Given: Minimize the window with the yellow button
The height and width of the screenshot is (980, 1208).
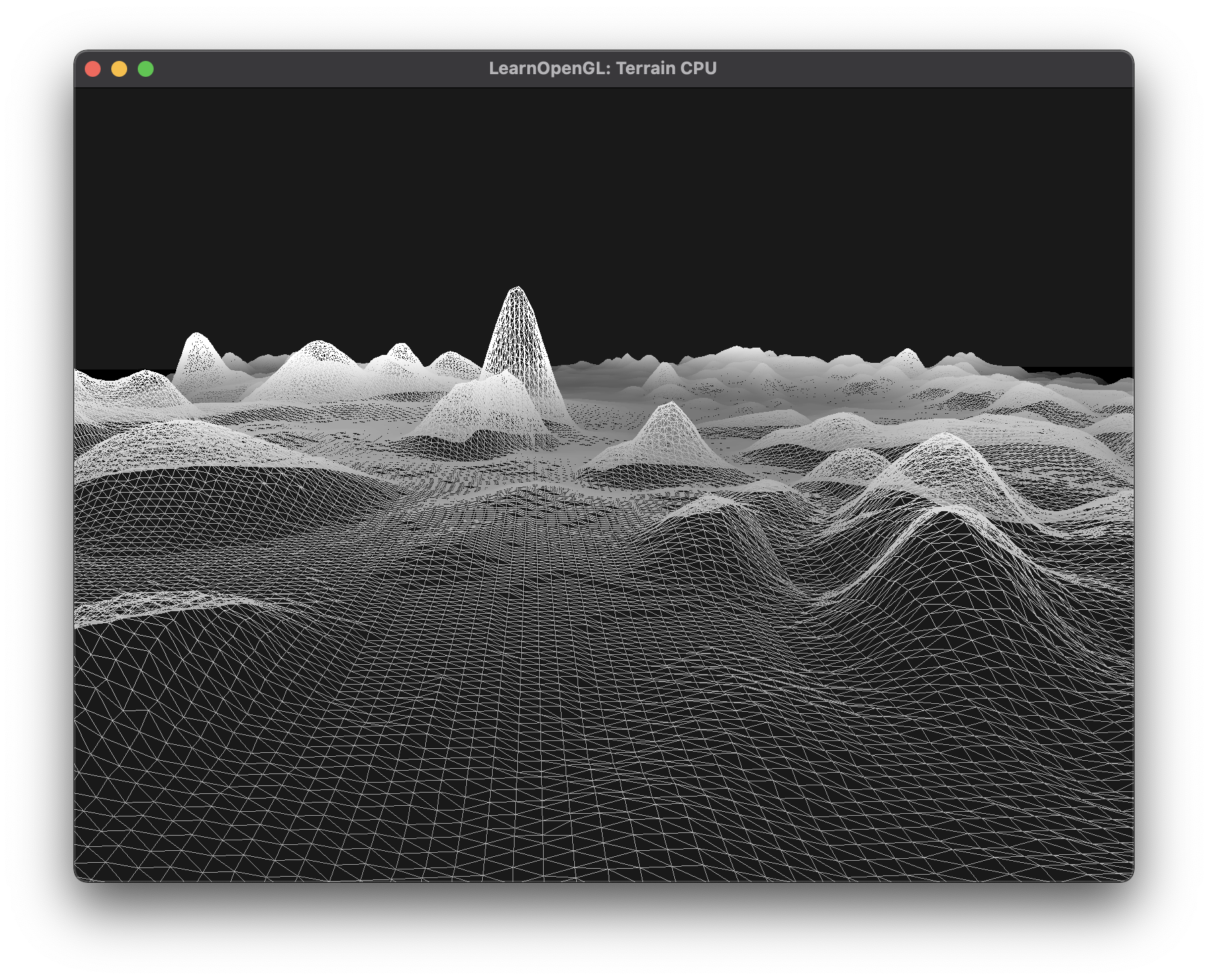Looking at the screenshot, I should coord(119,69).
